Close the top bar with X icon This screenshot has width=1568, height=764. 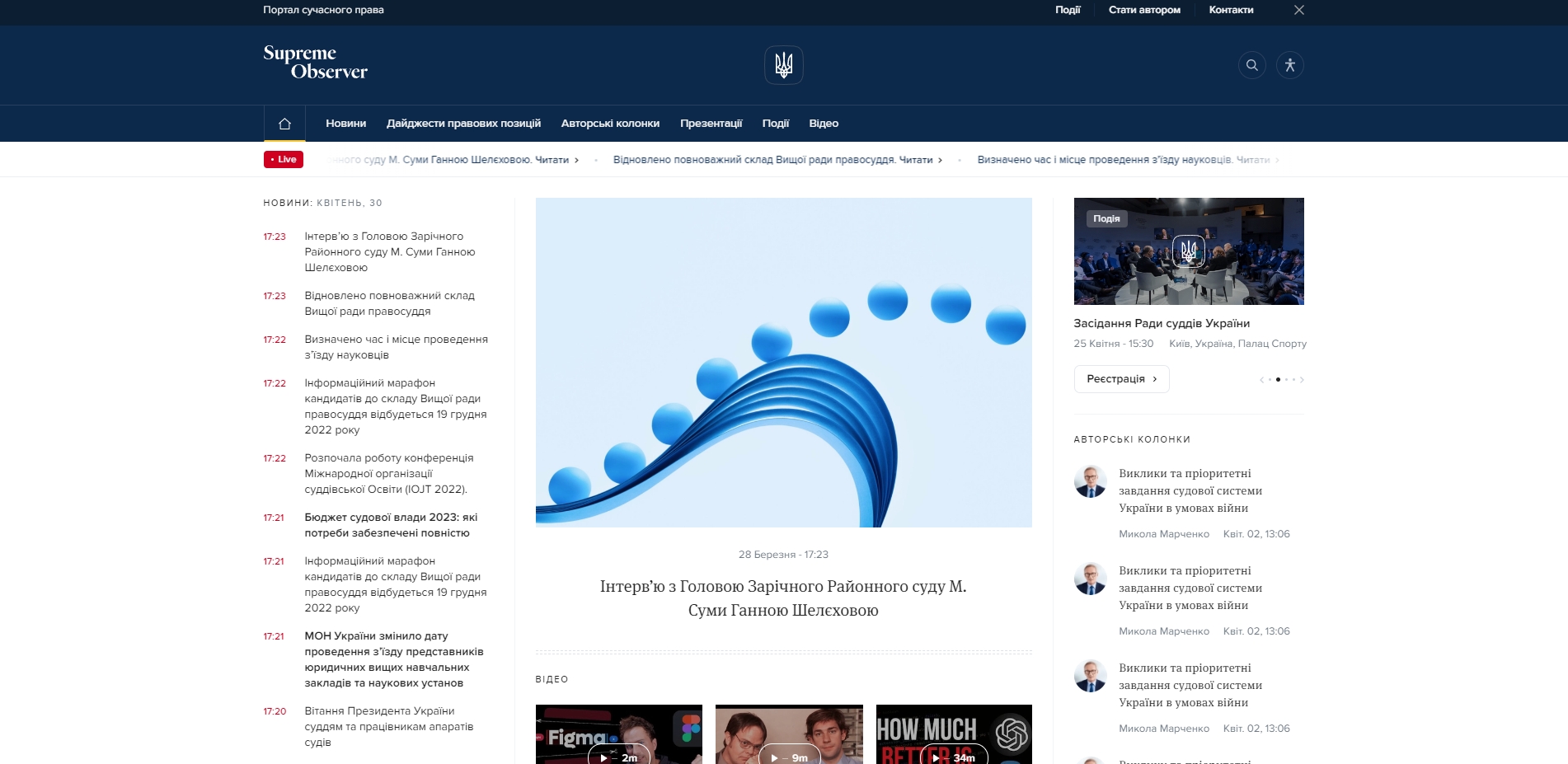1298,10
